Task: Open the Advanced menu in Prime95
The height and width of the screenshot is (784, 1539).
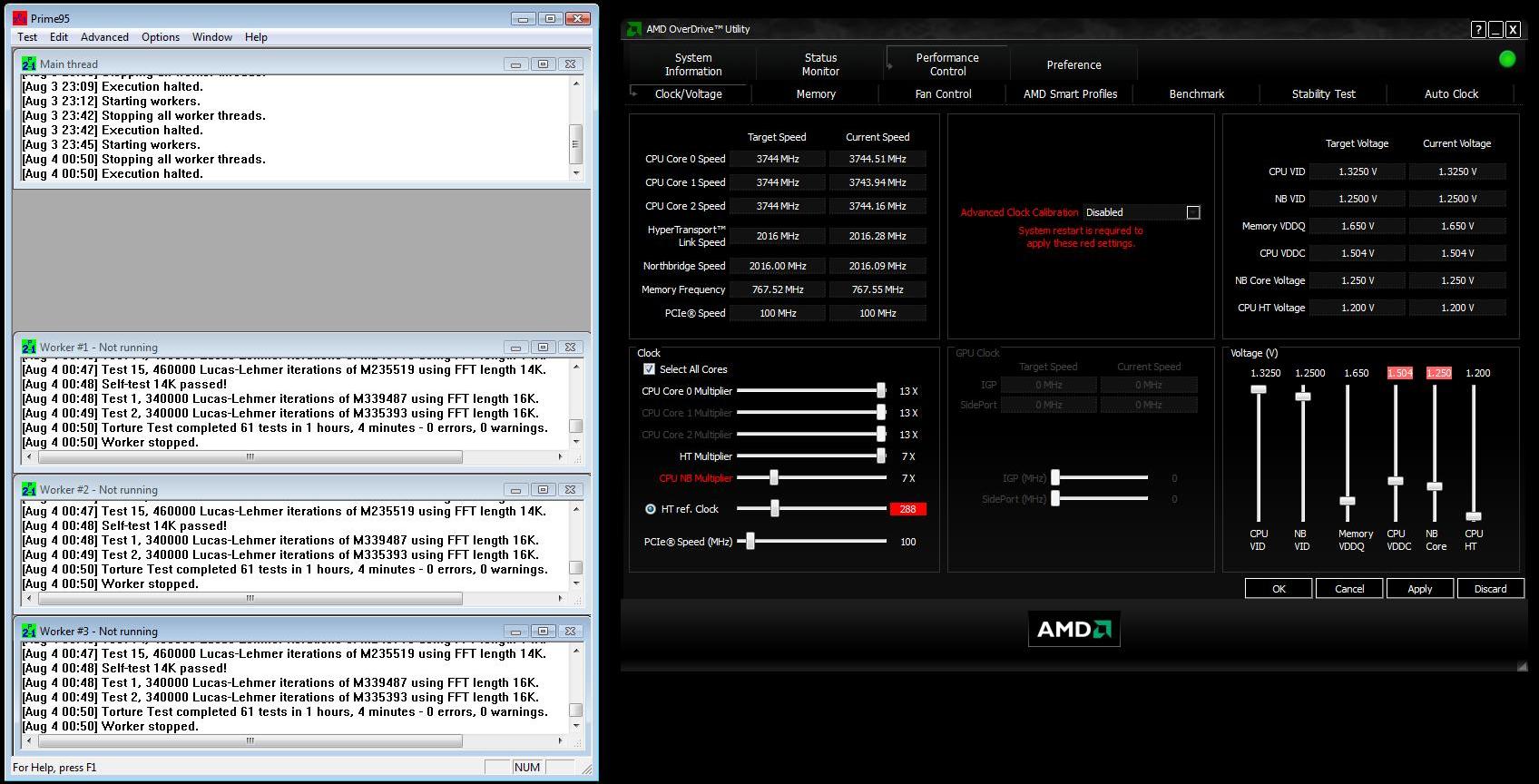Action: click(104, 37)
